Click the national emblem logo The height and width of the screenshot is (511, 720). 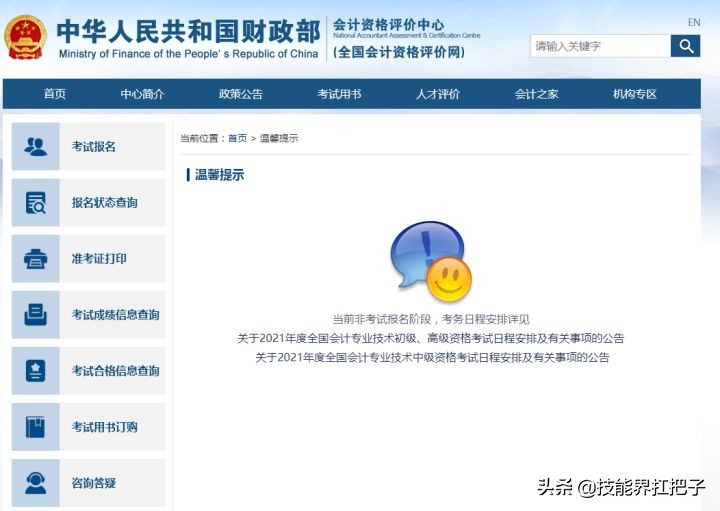25,38
